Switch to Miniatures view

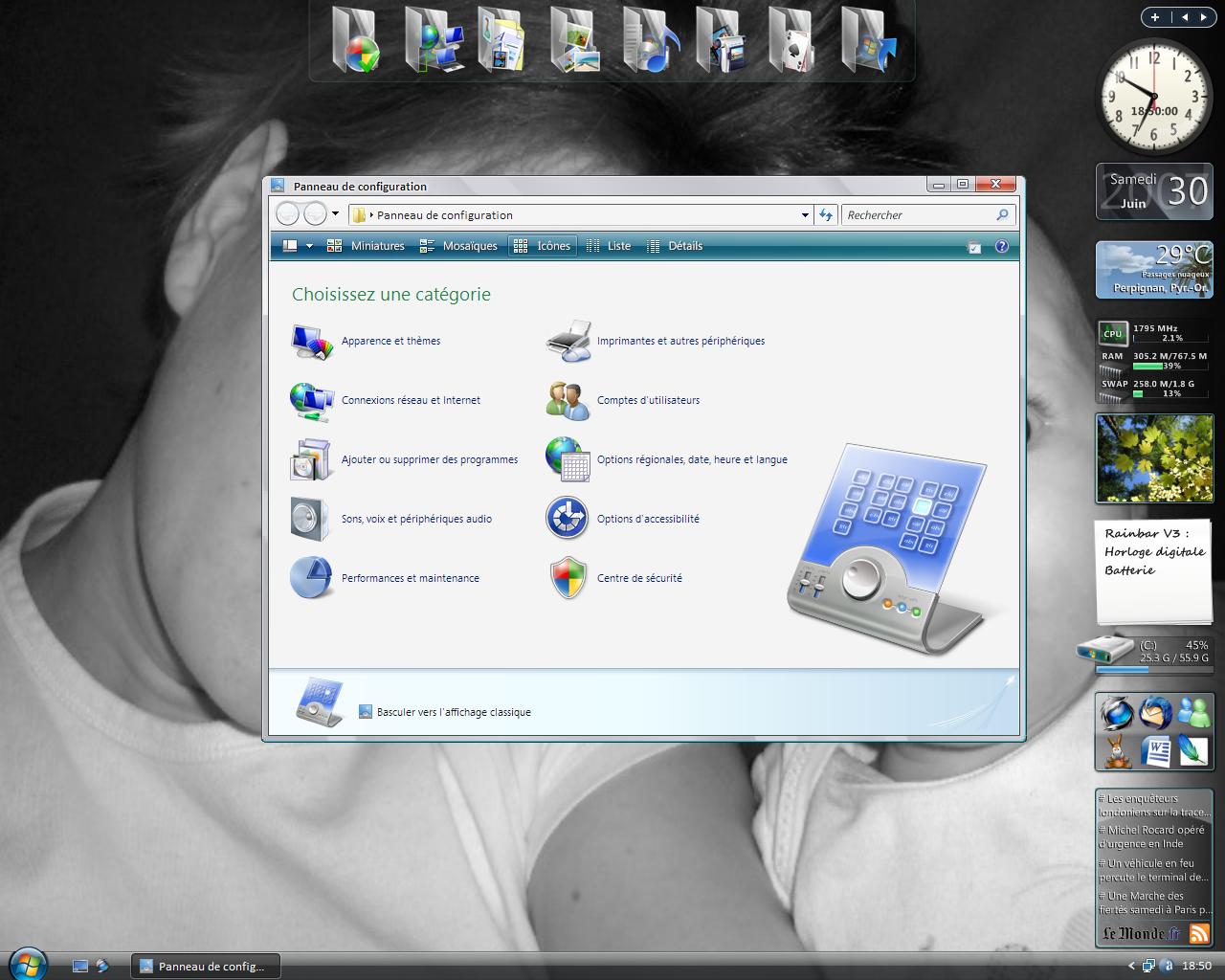tap(366, 246)
